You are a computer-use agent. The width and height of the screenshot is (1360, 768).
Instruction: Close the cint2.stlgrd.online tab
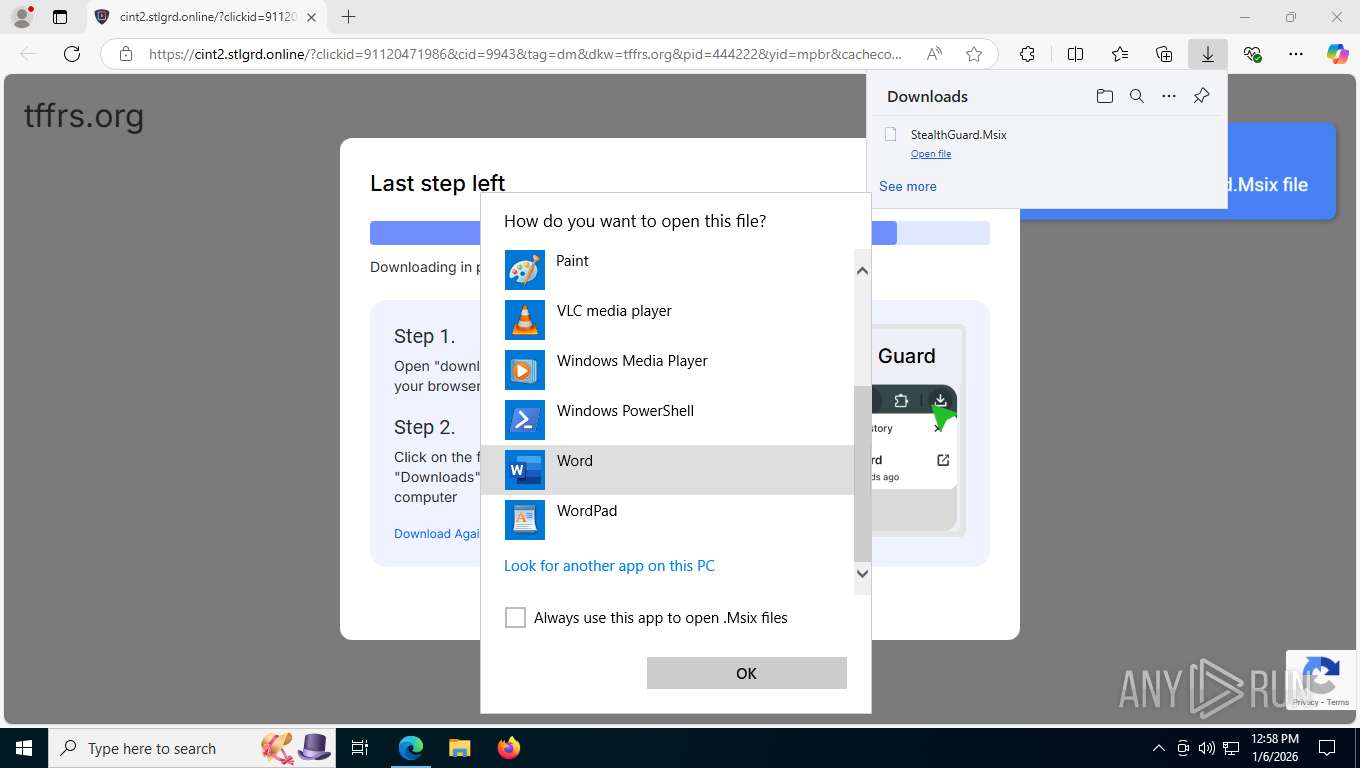[x=311, y=17]
